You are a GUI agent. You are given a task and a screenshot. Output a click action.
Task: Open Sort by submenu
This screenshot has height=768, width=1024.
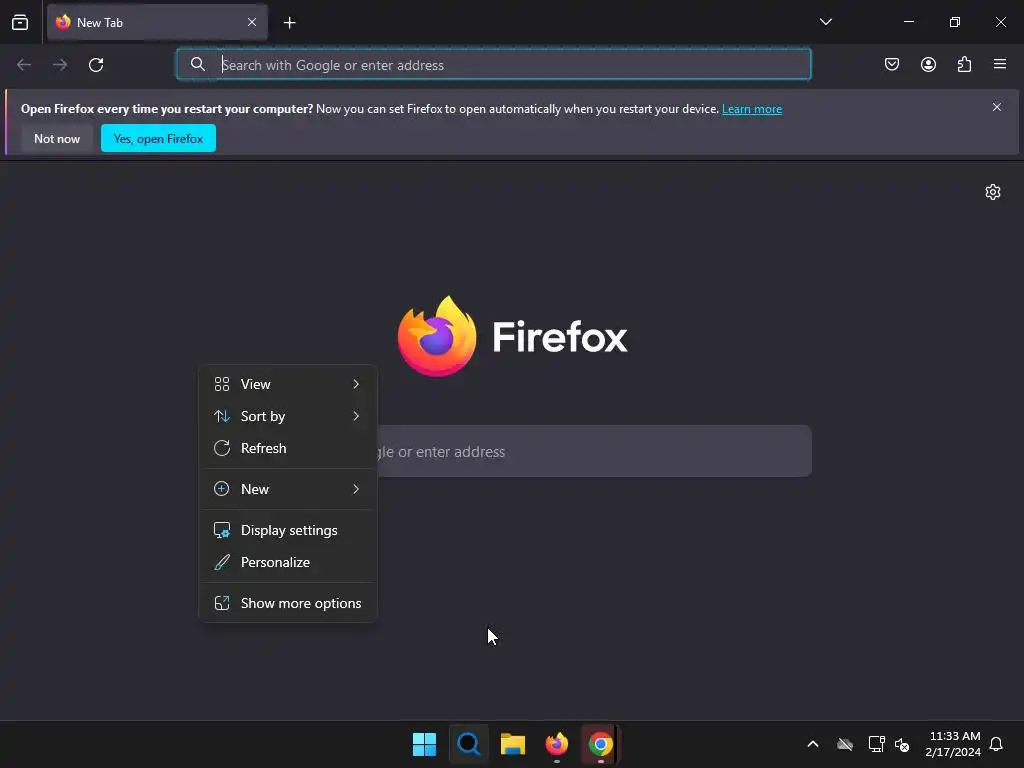[287, 416]
